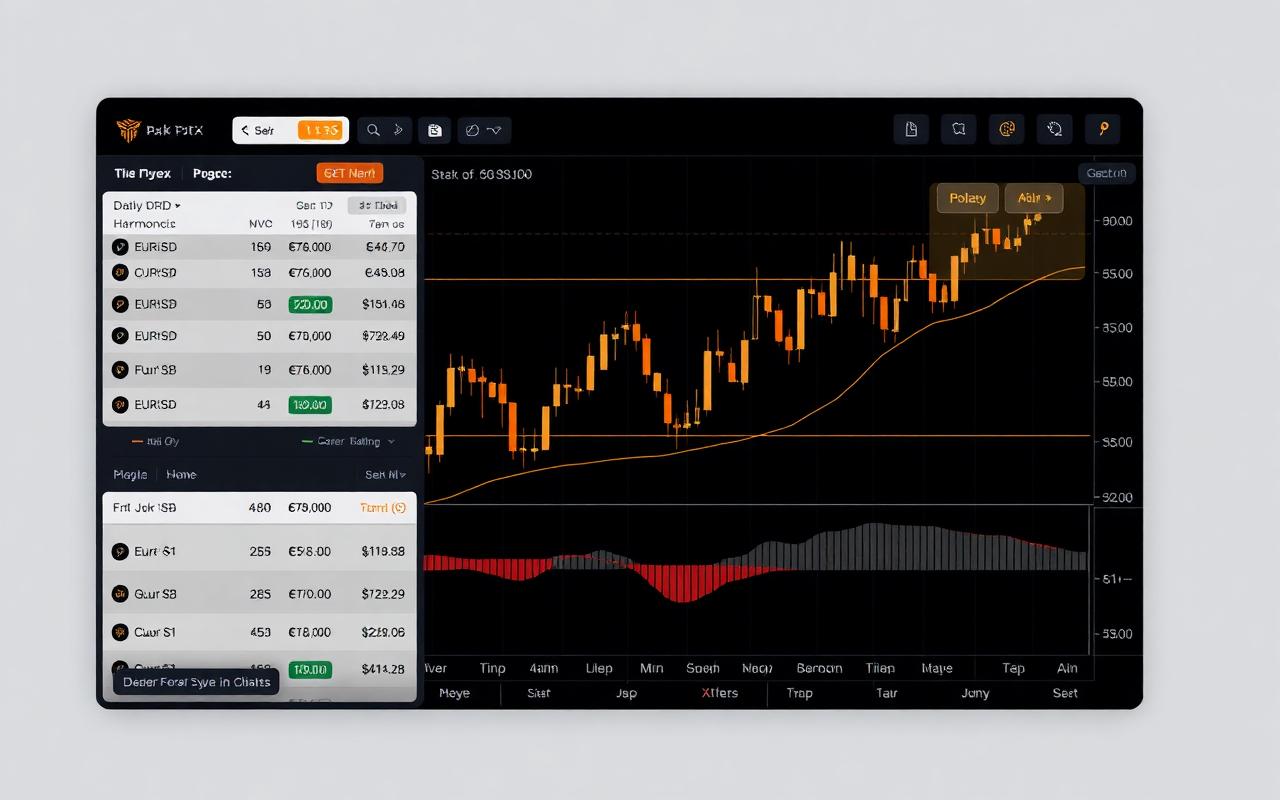Select the Frtl Jok ISD header row

click(260, 508)
